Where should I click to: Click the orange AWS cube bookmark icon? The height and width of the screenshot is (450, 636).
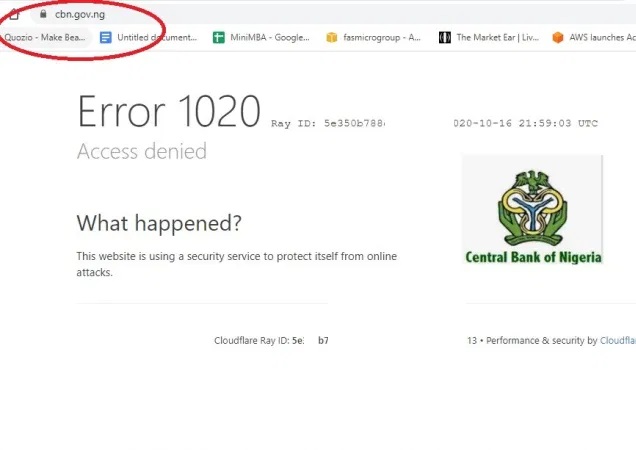click(558, 38)
